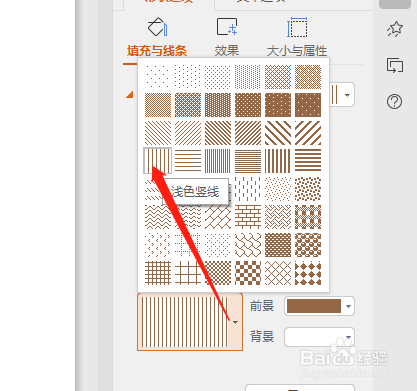Choose the 10% dotted pattern swatch
Viewport: 417px width, 391px height.
tap(188, 77)
